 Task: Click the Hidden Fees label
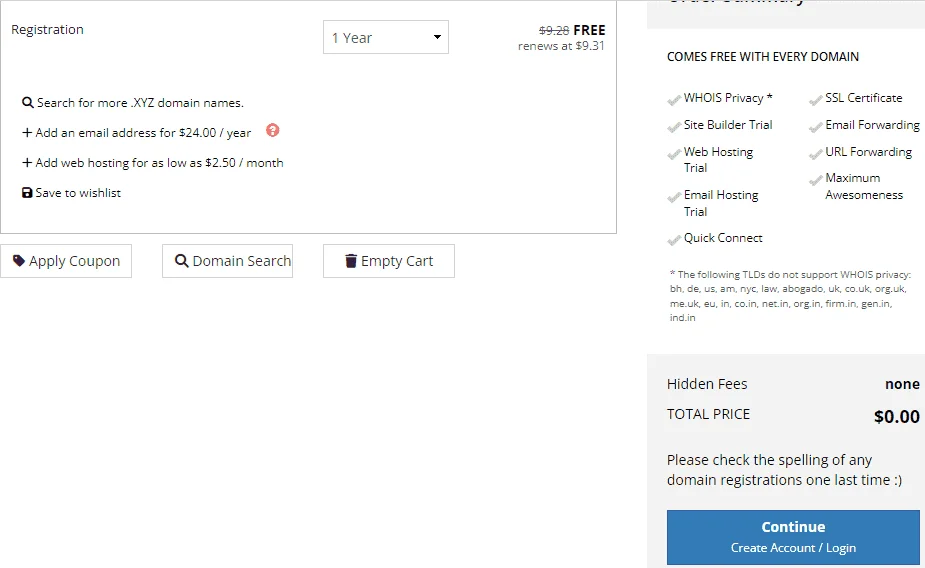click(707, 384)
